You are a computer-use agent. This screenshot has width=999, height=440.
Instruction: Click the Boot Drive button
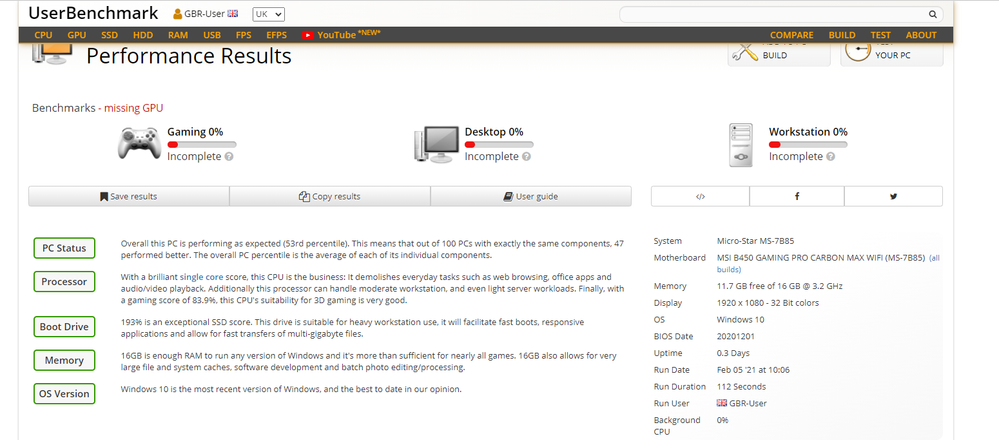(x=64, y=327)
